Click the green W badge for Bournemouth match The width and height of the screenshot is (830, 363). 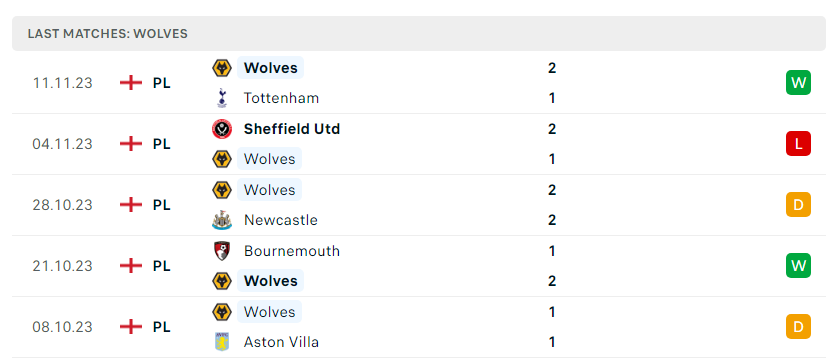click(x=798, y=266)
